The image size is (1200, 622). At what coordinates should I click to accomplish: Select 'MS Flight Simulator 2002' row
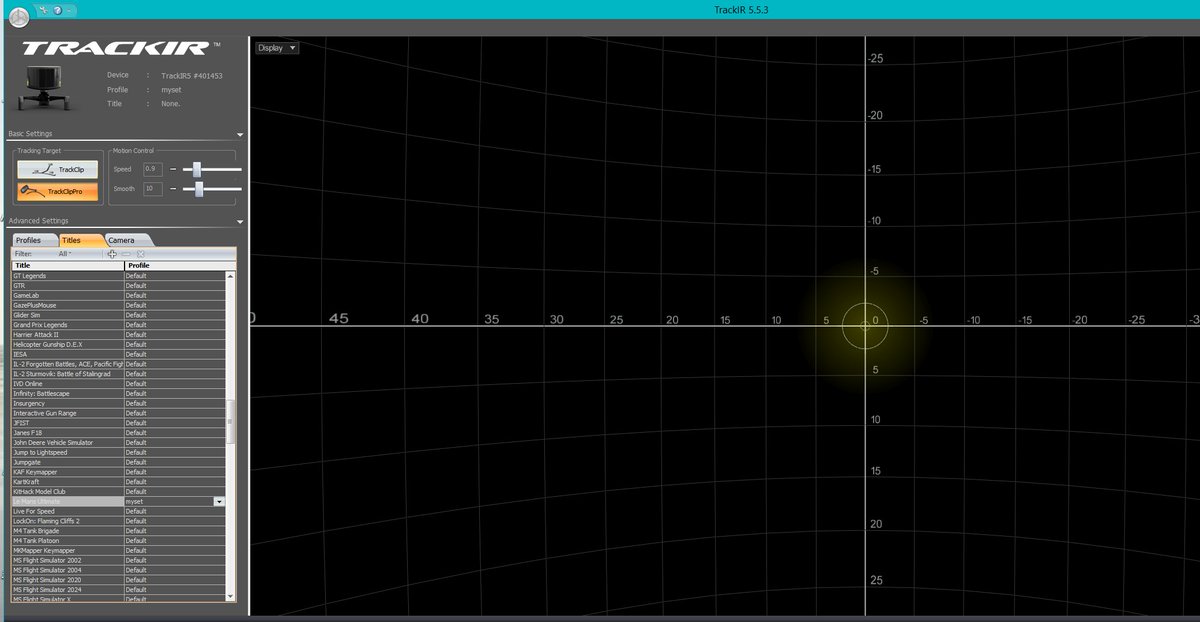119,560
